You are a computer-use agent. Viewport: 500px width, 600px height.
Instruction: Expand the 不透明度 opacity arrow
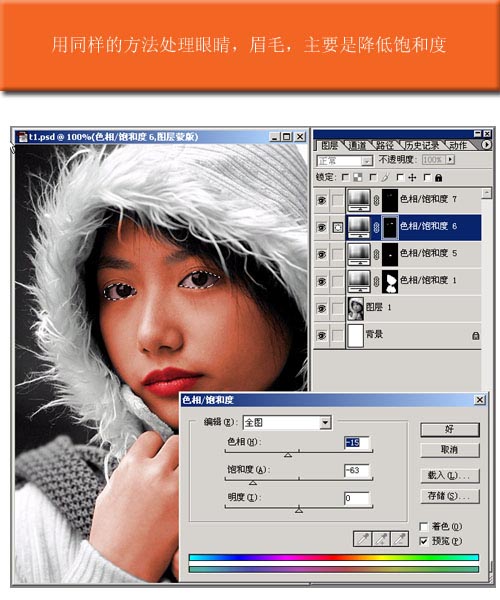[450, 159]
